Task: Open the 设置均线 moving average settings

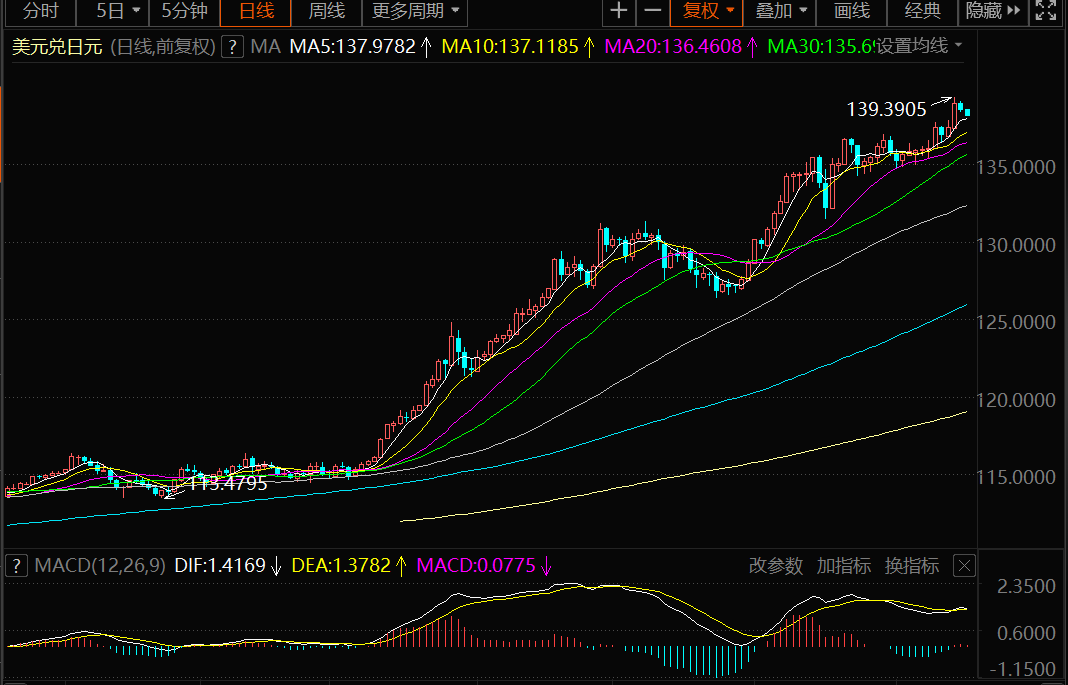Action: pos(918,46)
